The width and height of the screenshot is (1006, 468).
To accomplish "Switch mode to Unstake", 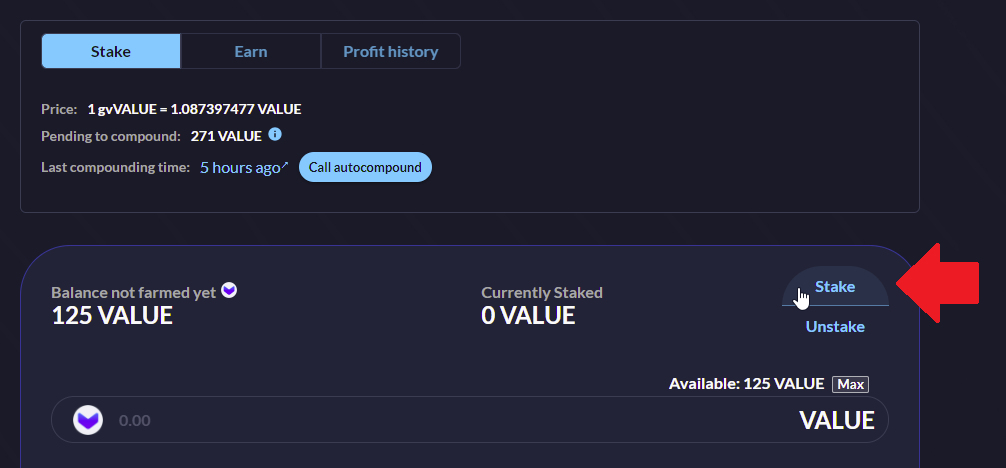I will point(835,327).
